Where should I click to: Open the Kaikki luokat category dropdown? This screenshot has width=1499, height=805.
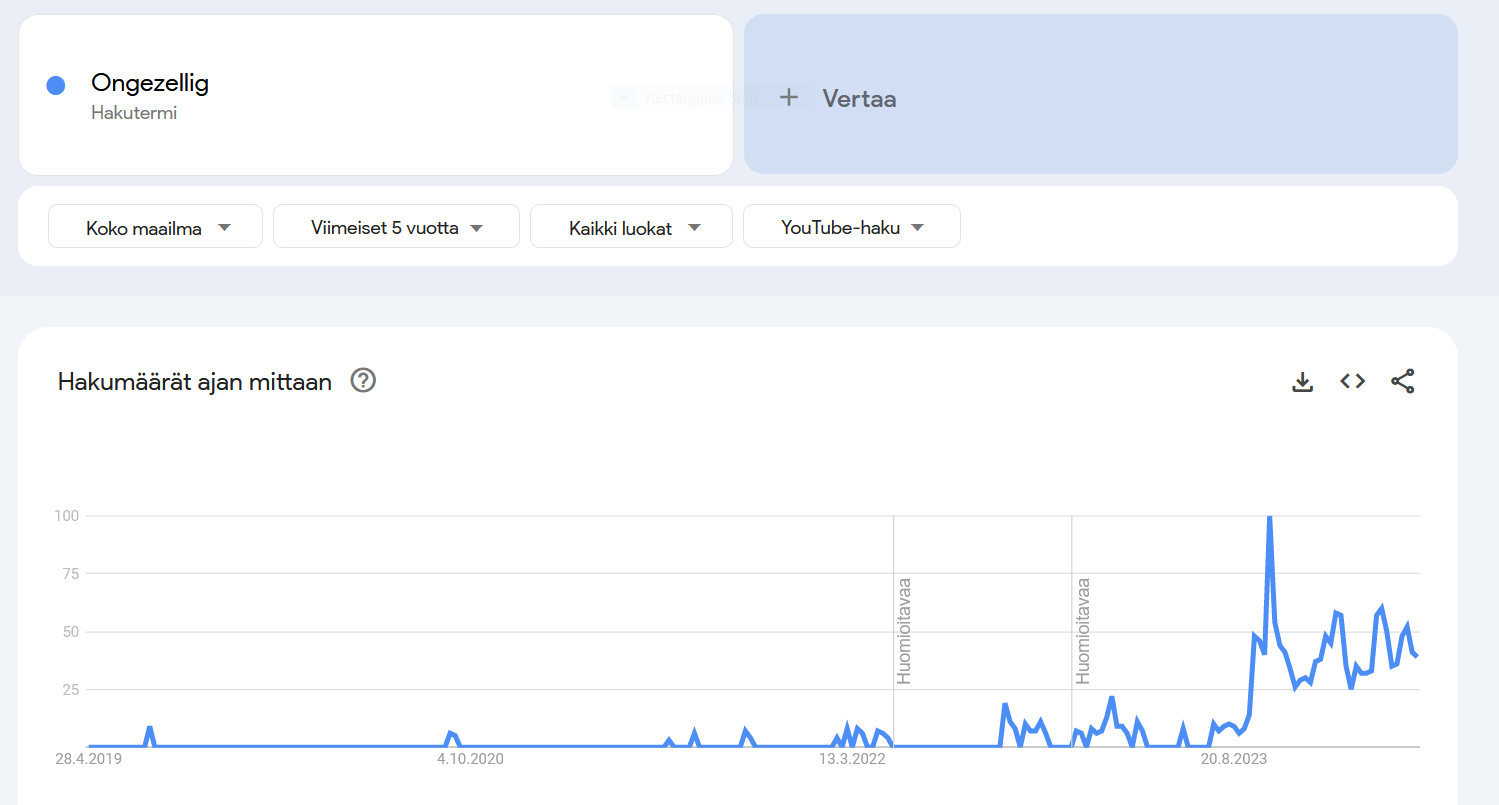(631, 227)
